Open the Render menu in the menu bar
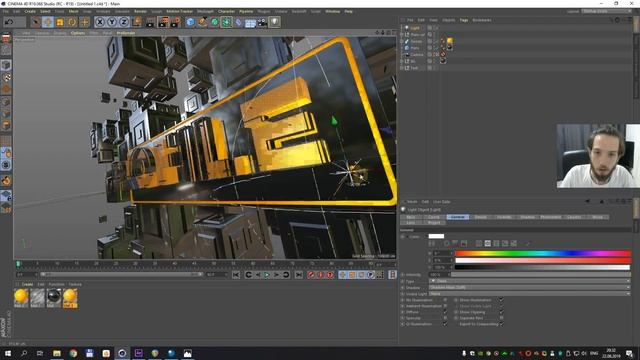 (140, 11)
